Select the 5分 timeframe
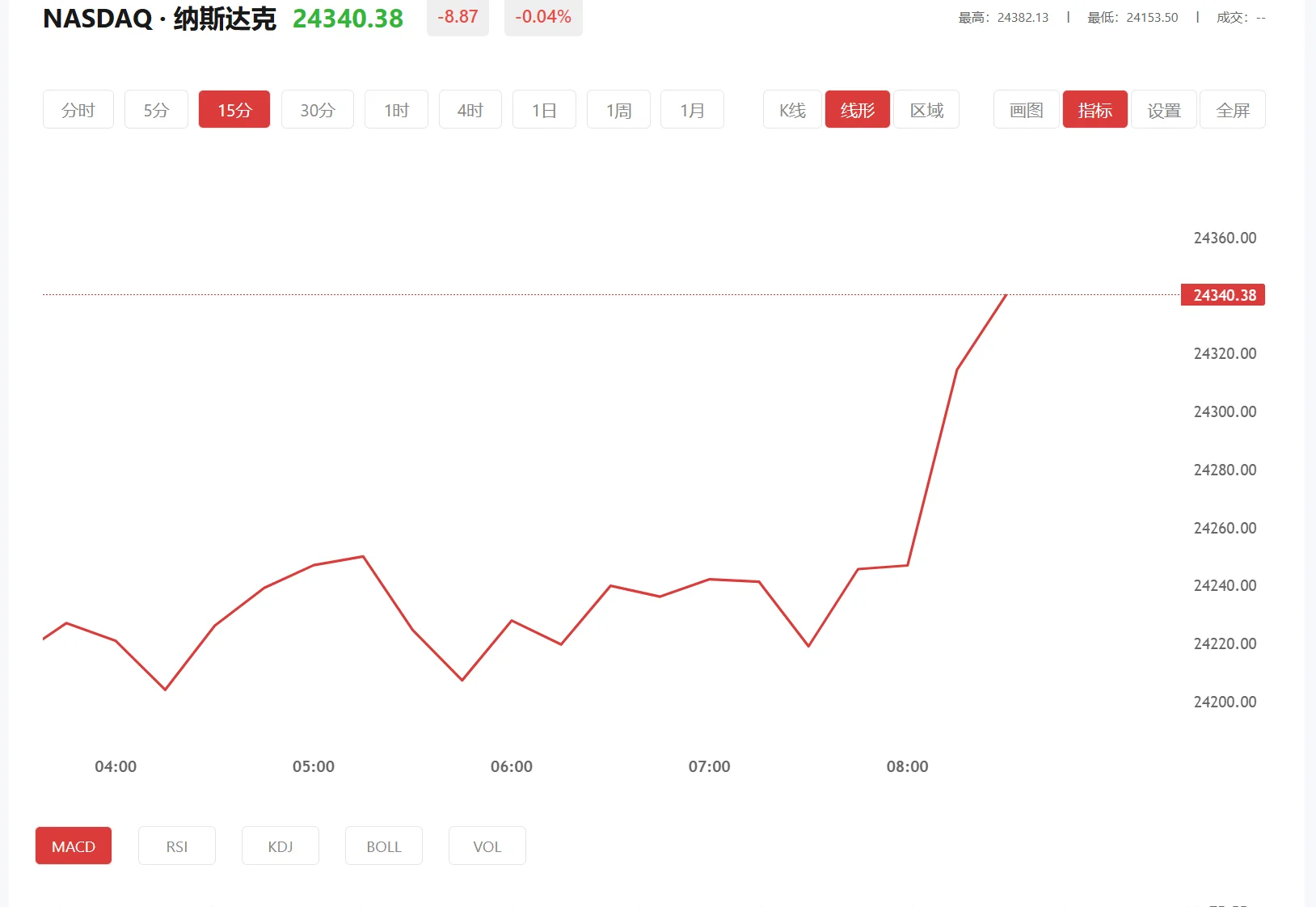This screenshot has width=1316, height=907. click(156, 109)
